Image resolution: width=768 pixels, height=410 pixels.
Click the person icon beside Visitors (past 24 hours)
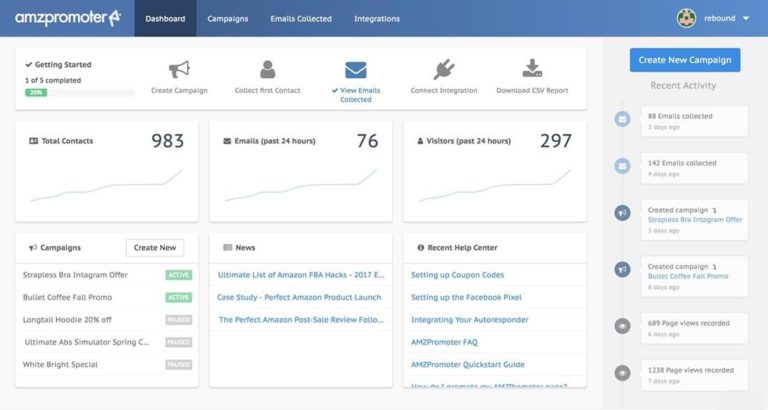[420, 141]
